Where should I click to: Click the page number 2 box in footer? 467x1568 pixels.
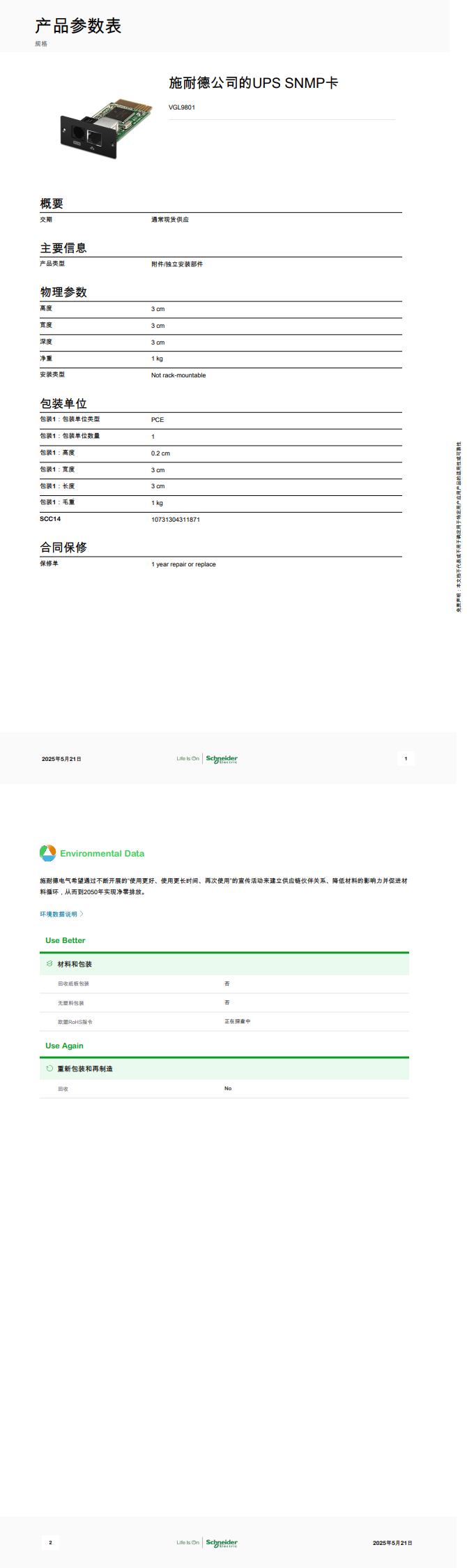pyautogui.click(x=50, y=1542)
